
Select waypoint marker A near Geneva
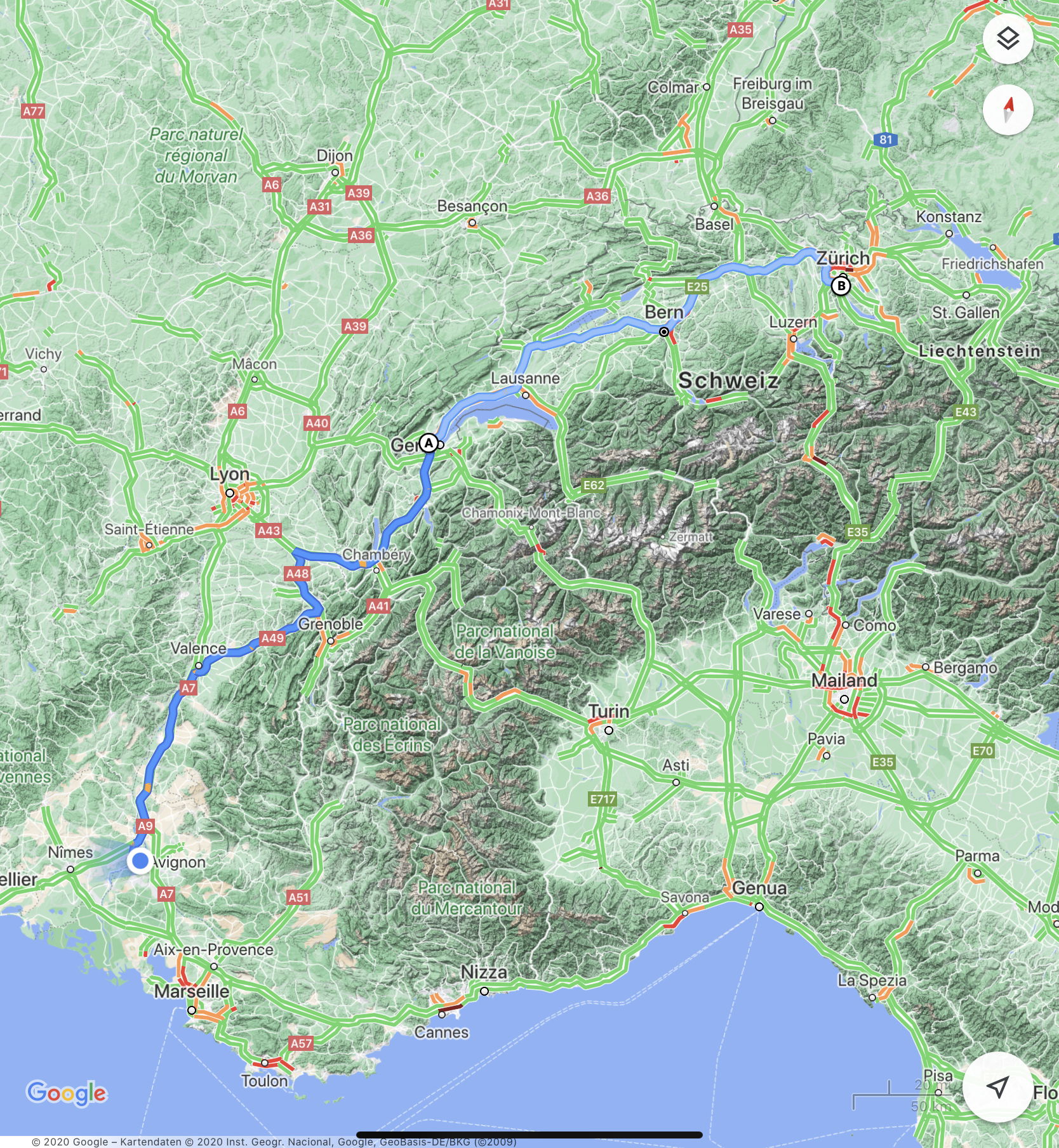429,443
